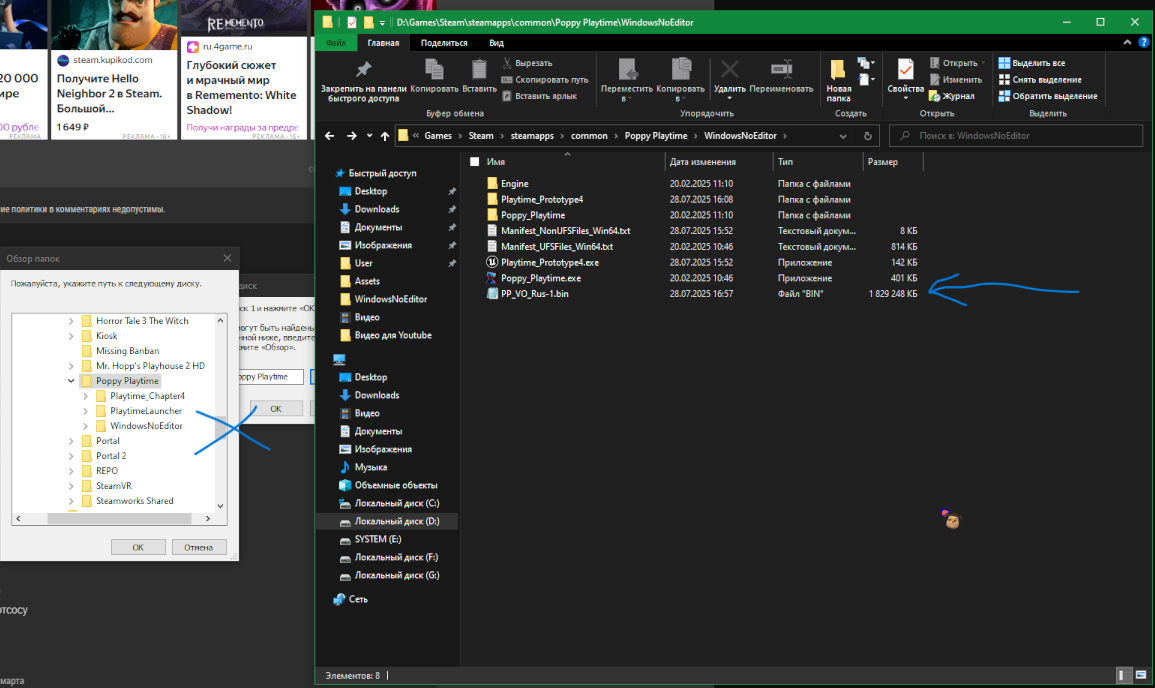Switch to details view toggle in status bar
1155x688 pixels.
[1125, 676]
